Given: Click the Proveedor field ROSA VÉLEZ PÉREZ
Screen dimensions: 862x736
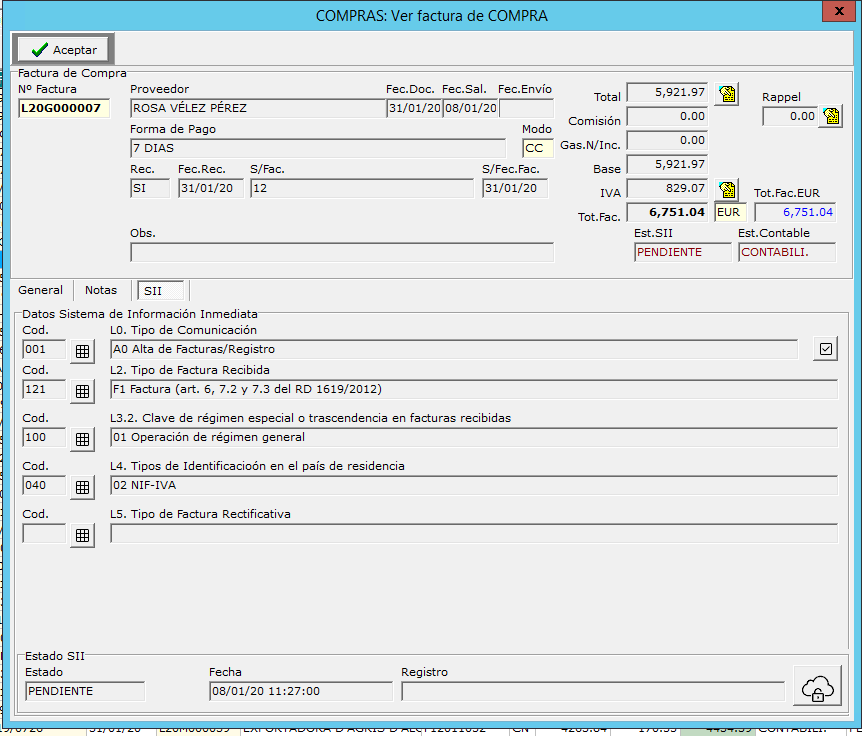Looking at the screenshot, I should (x=258, y=108).
